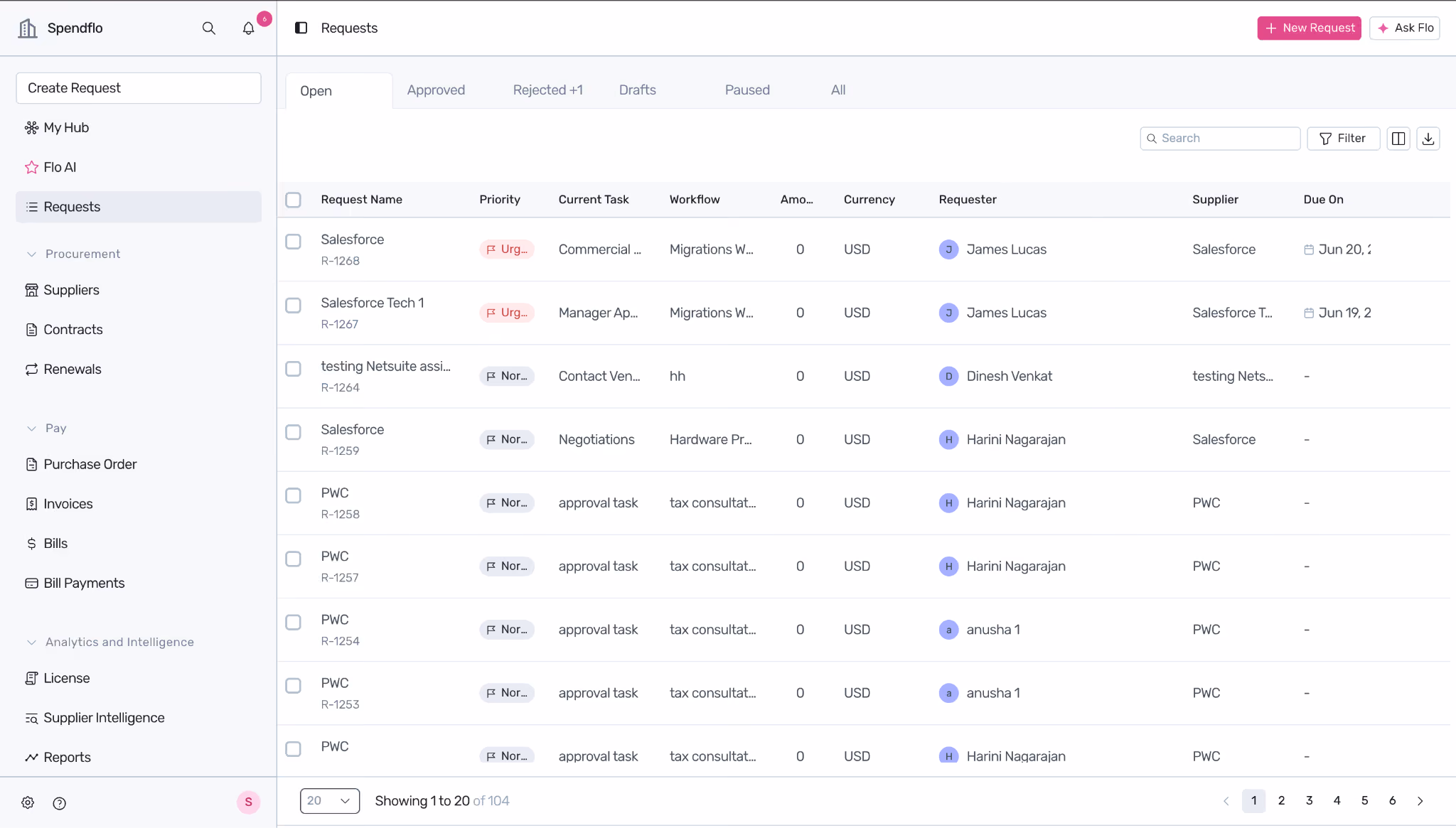Open the column layout settings icon
The height and width of the screenshot is (828, 1456).
1398,139
